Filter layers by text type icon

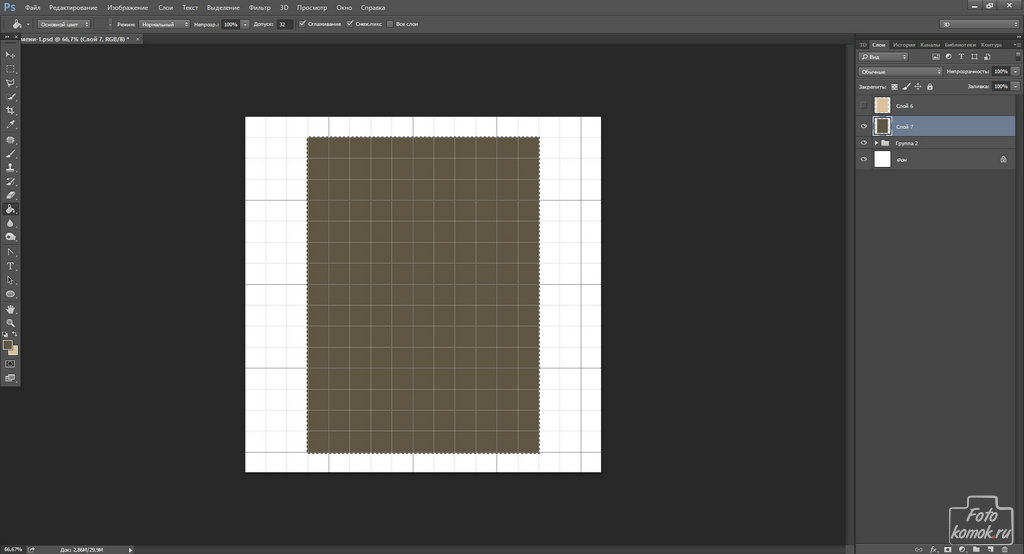pyautogui.click(x=961, y=57)
